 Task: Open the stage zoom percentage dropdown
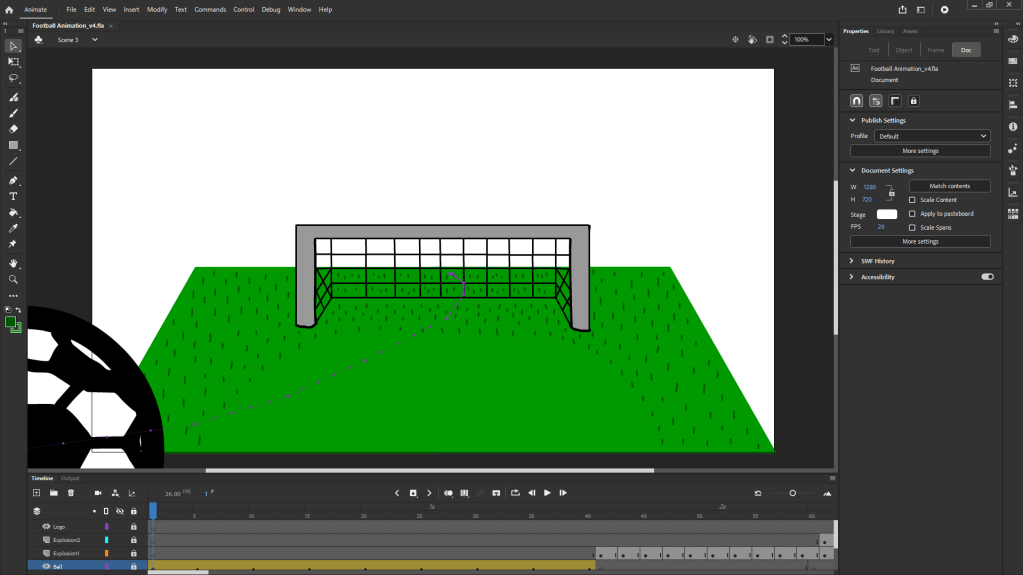pos(829,40)
